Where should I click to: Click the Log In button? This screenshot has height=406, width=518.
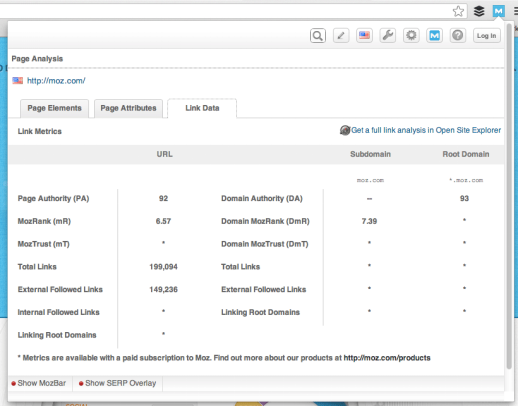487,36
